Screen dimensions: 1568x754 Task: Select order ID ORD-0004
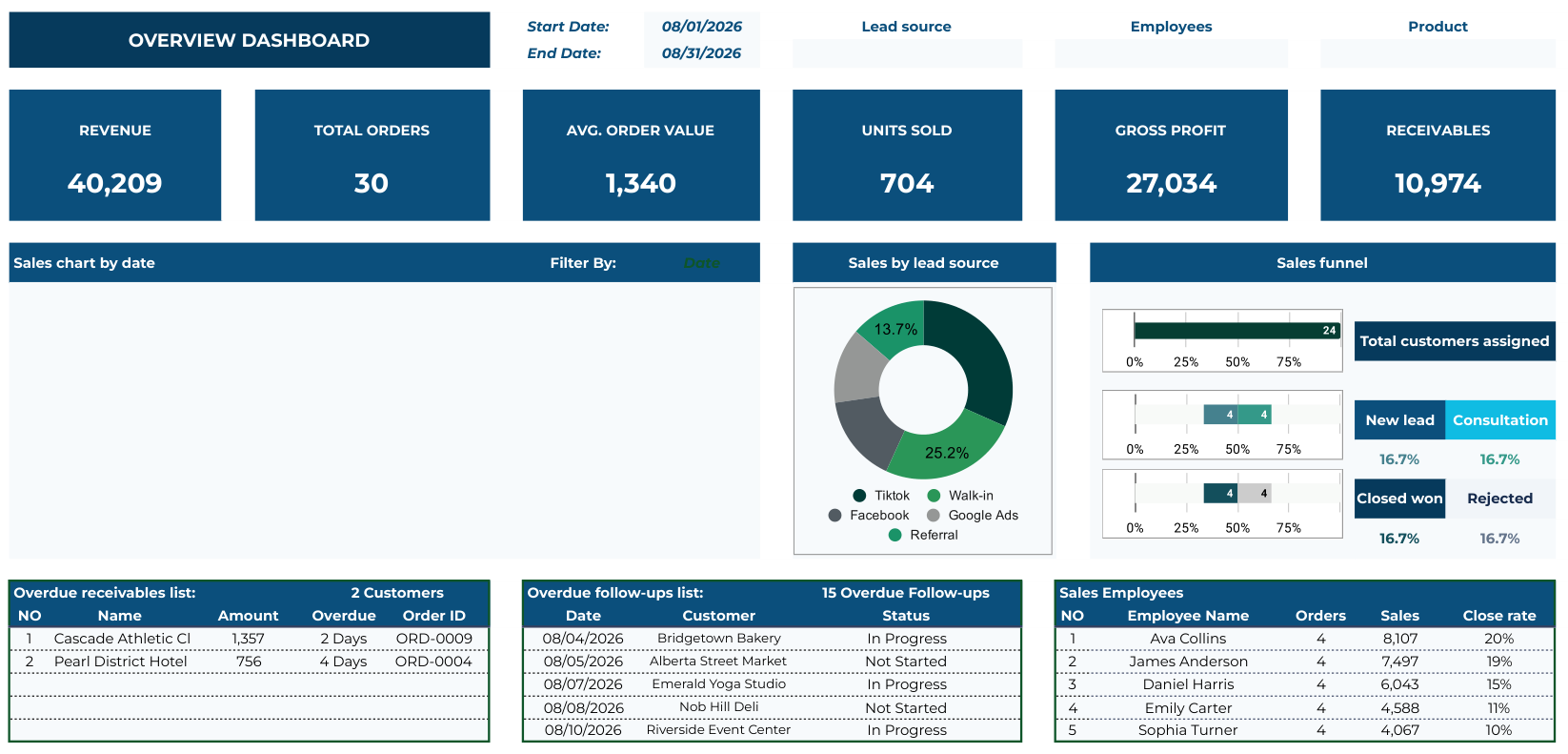433,662
